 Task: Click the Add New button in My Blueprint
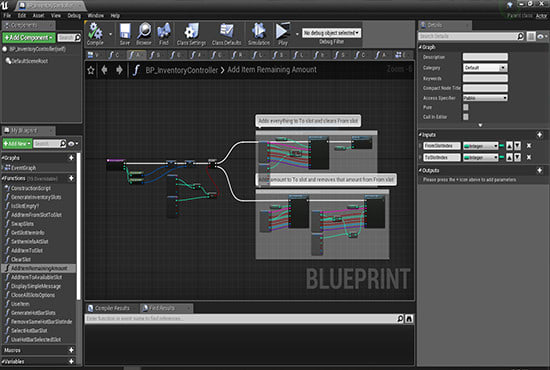click(17, 143)
